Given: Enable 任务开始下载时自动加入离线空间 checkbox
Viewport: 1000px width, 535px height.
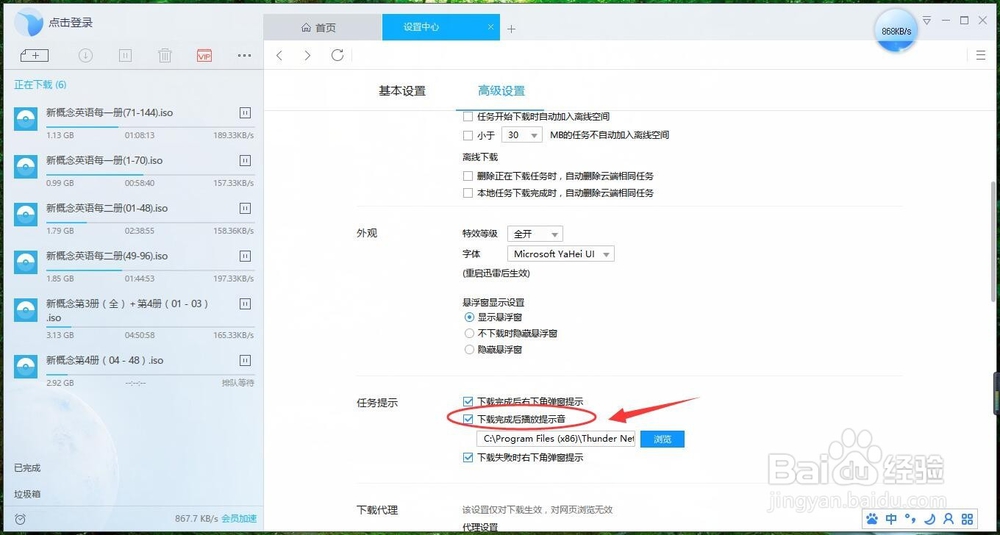Looking at the screenshot, I should pos(467,117).
